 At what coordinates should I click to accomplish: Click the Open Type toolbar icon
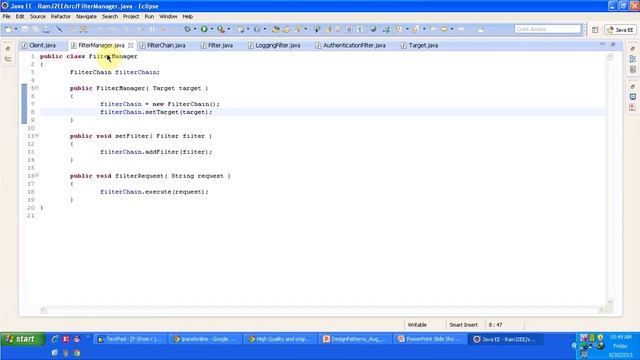pyautogui.click(x=276, y=29)
